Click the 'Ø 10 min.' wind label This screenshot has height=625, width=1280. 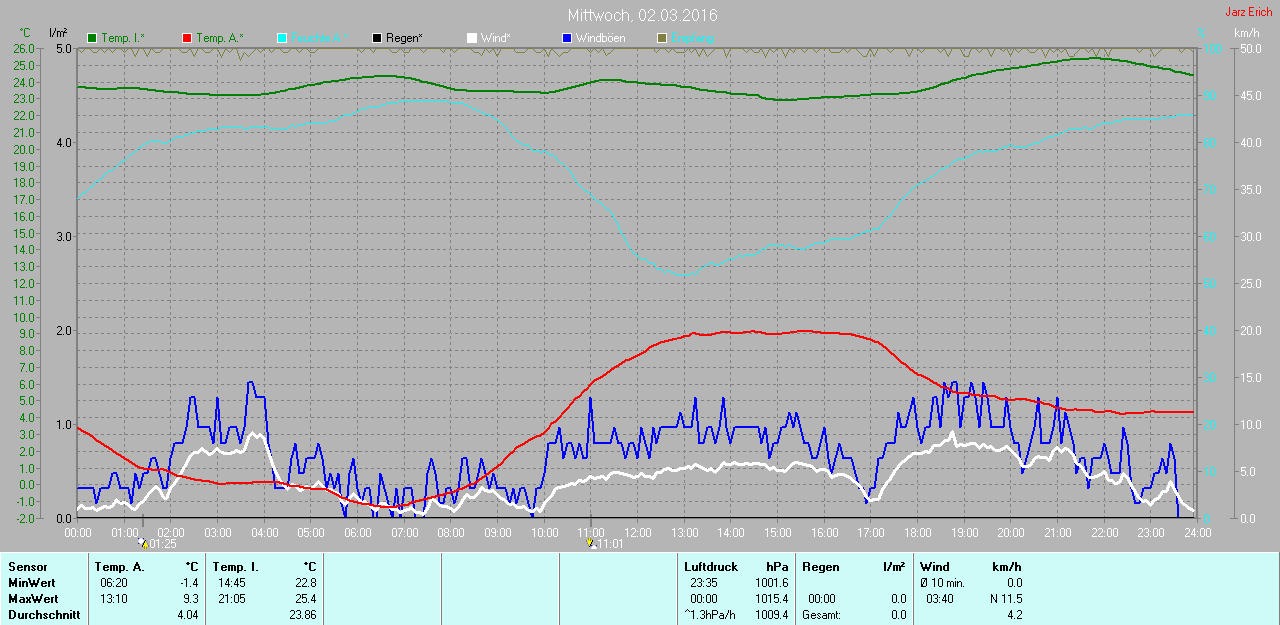tap(942, 583)
